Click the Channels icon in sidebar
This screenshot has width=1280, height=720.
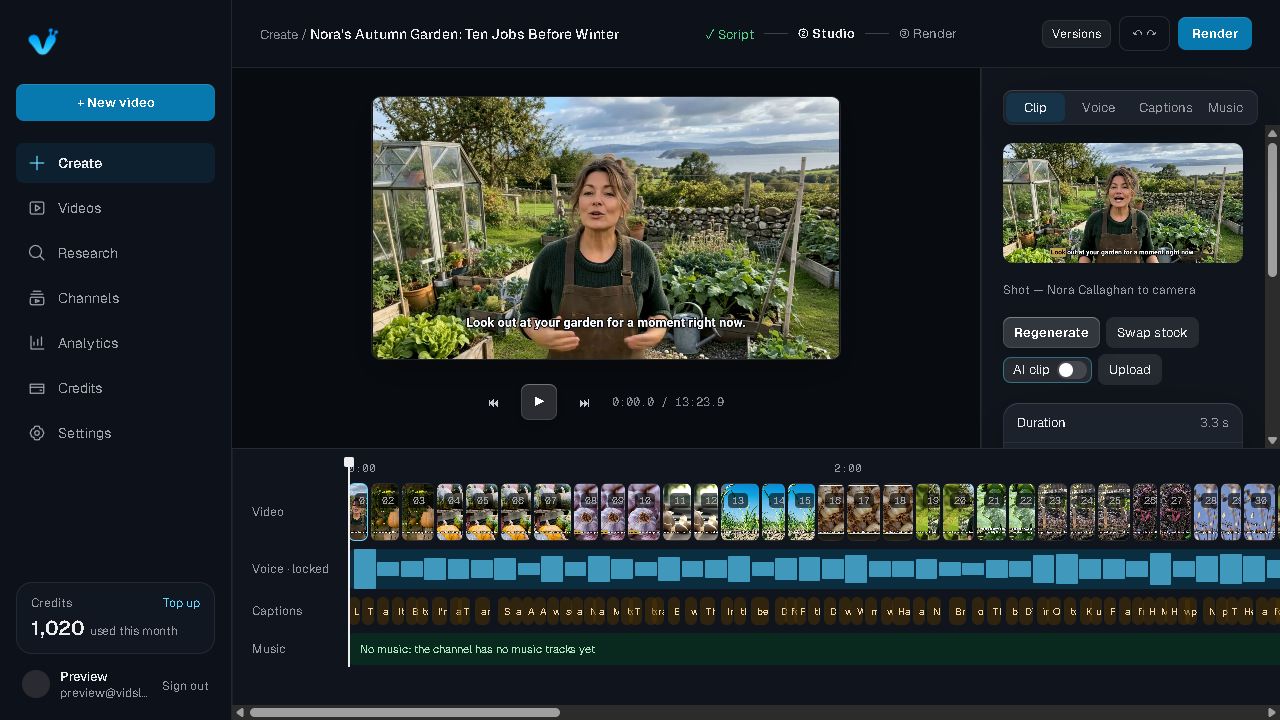(37, 298)
